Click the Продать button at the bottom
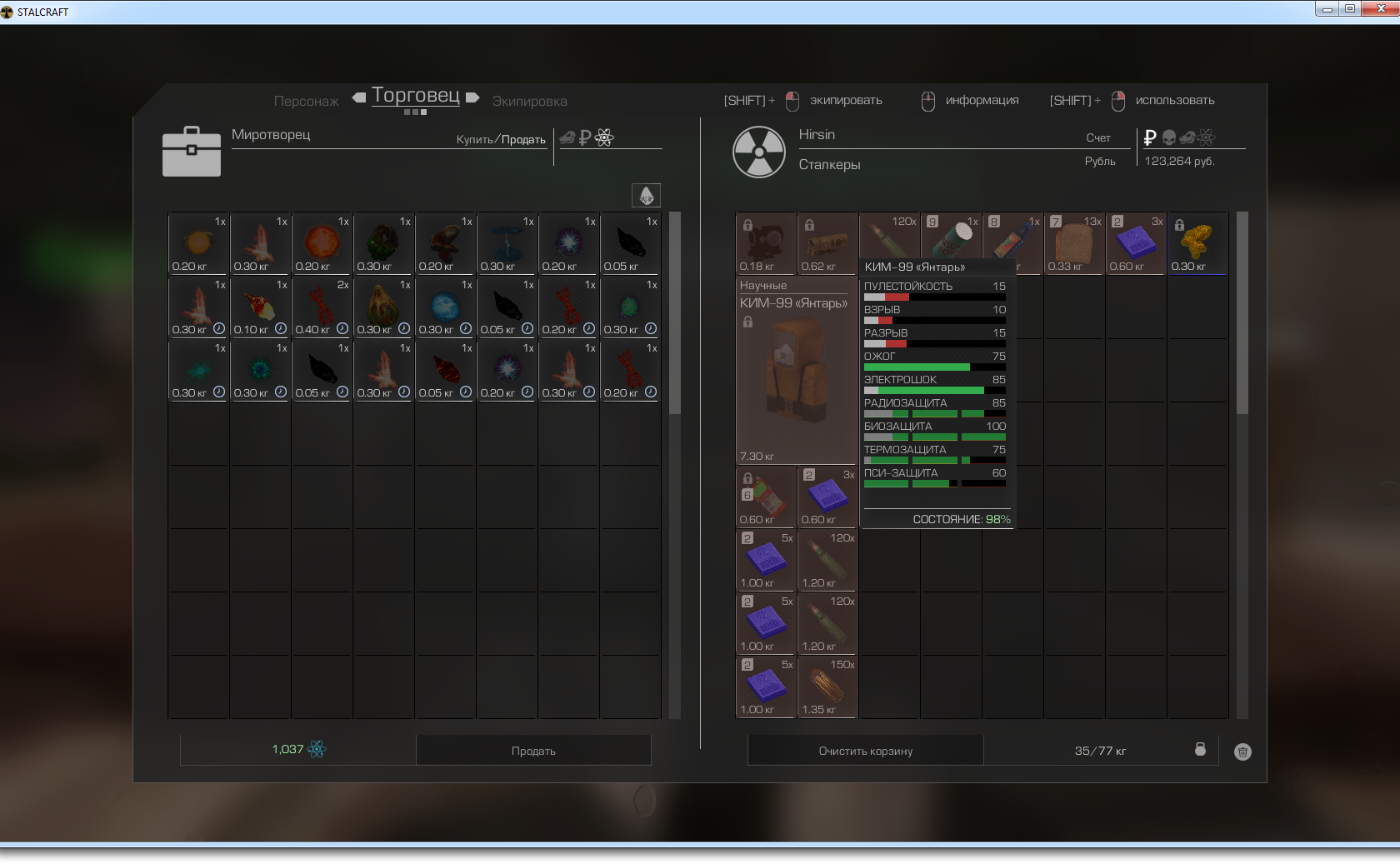 pos(533,751)
